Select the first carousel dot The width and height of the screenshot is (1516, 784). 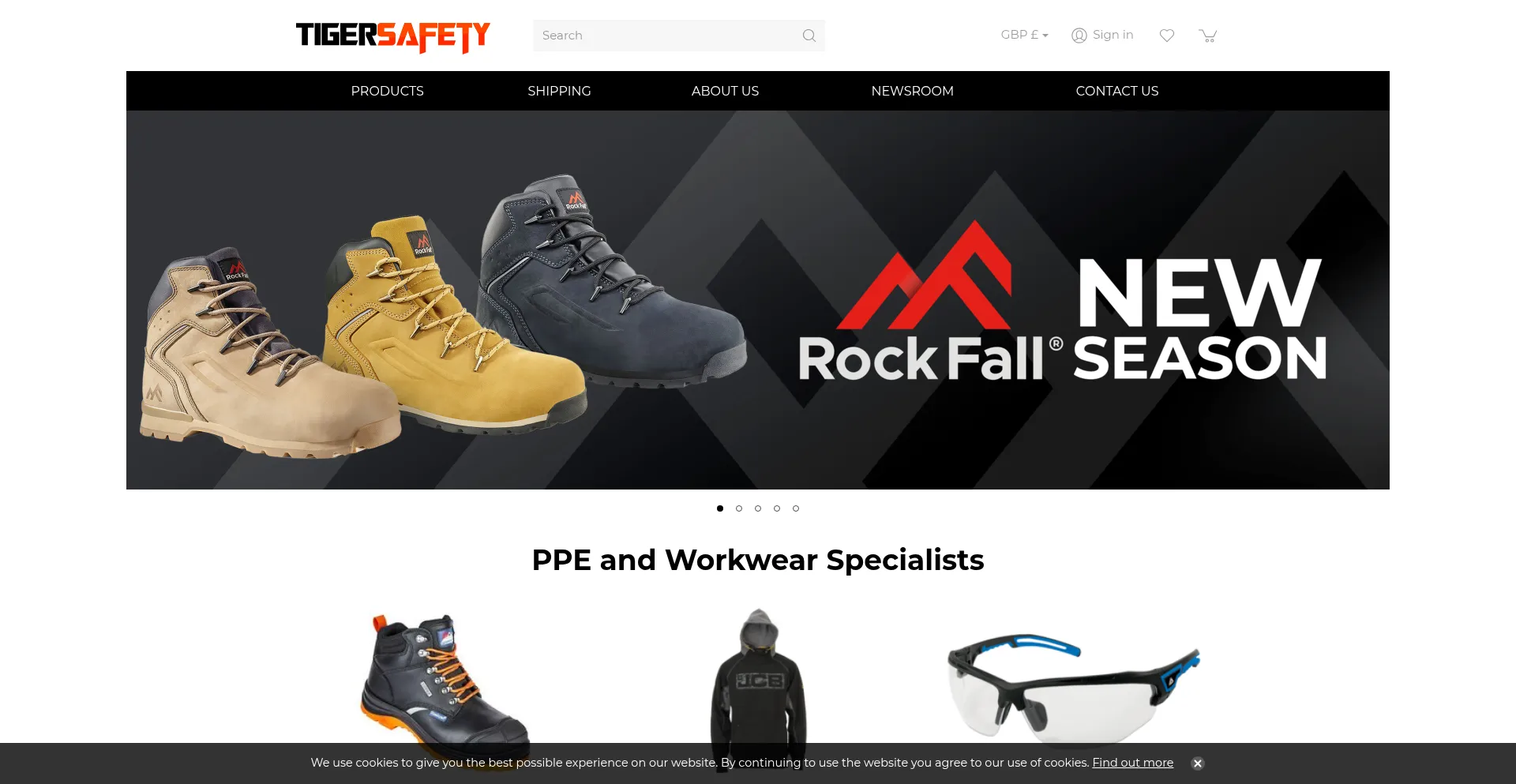pyautogui.click(x=720, y=508)
